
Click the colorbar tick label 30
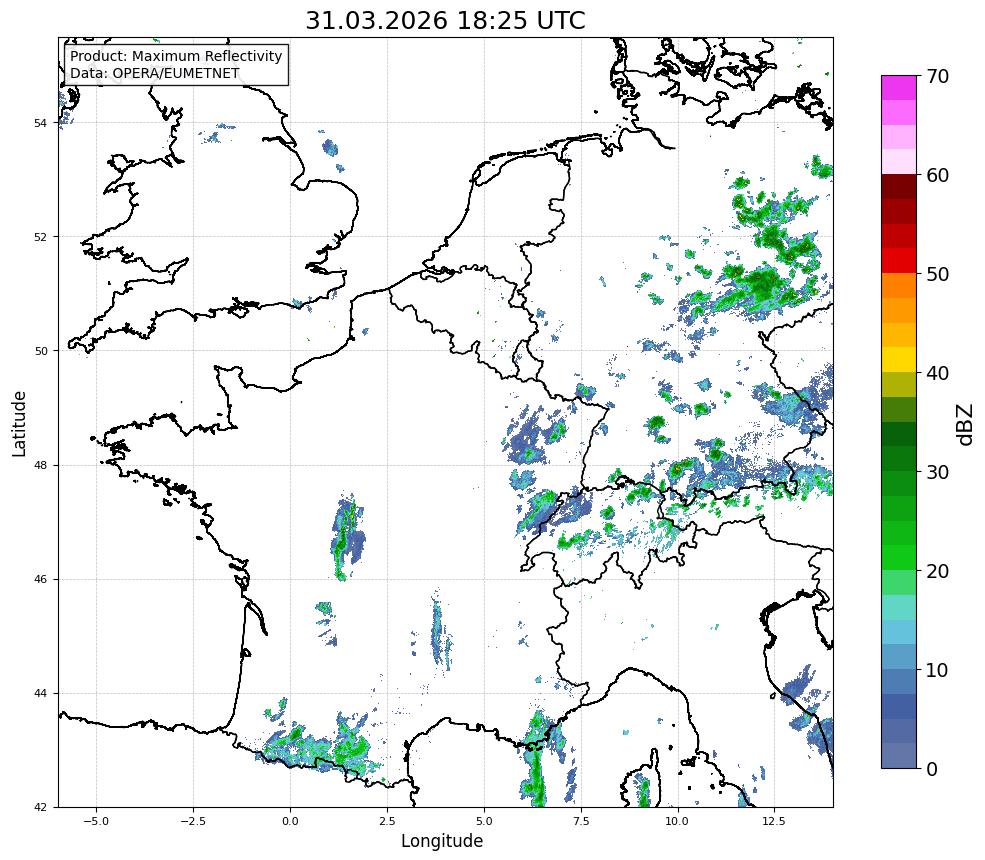(x=937, y=472)
